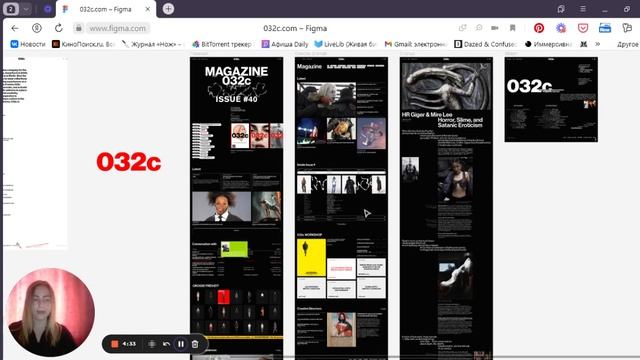
Task: Delete the recording using the trash icon
Action: [195, 344]
